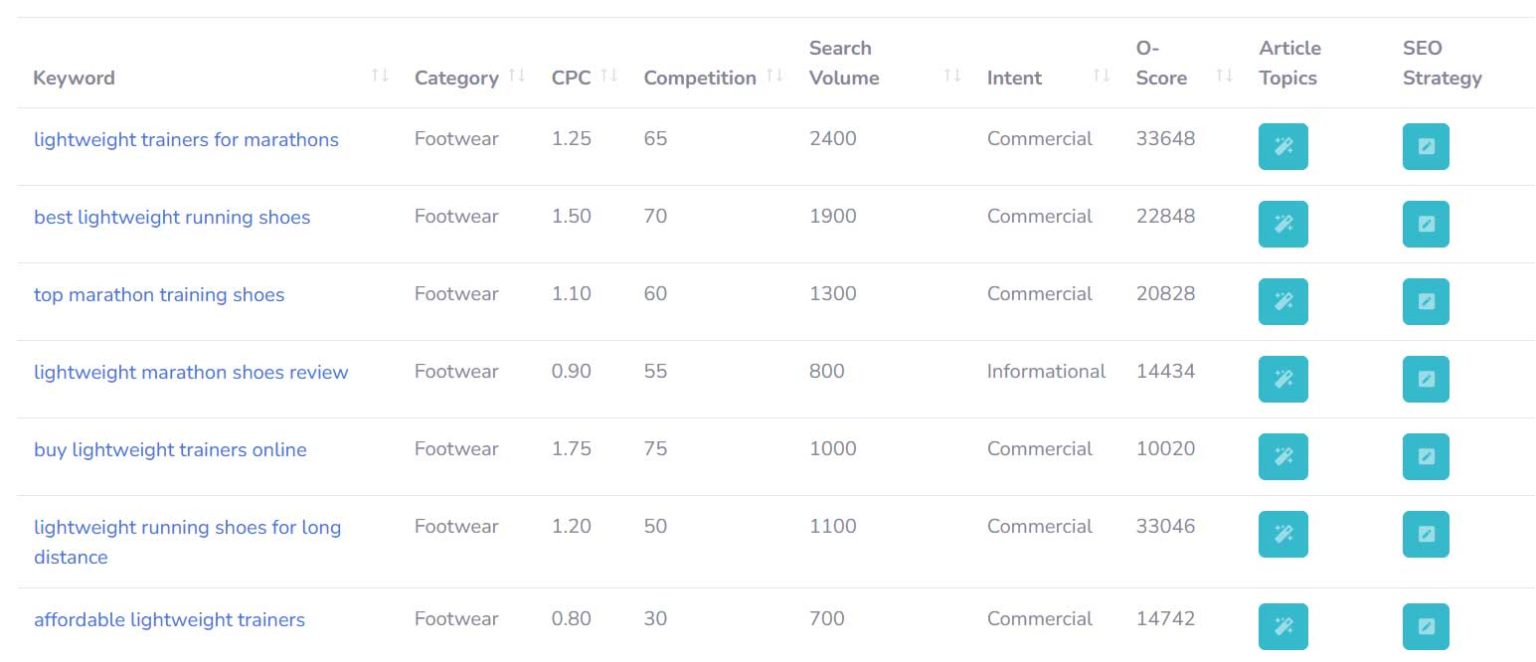
Task: Open the keyword buy lightweight trainers online
Action: 170,449
